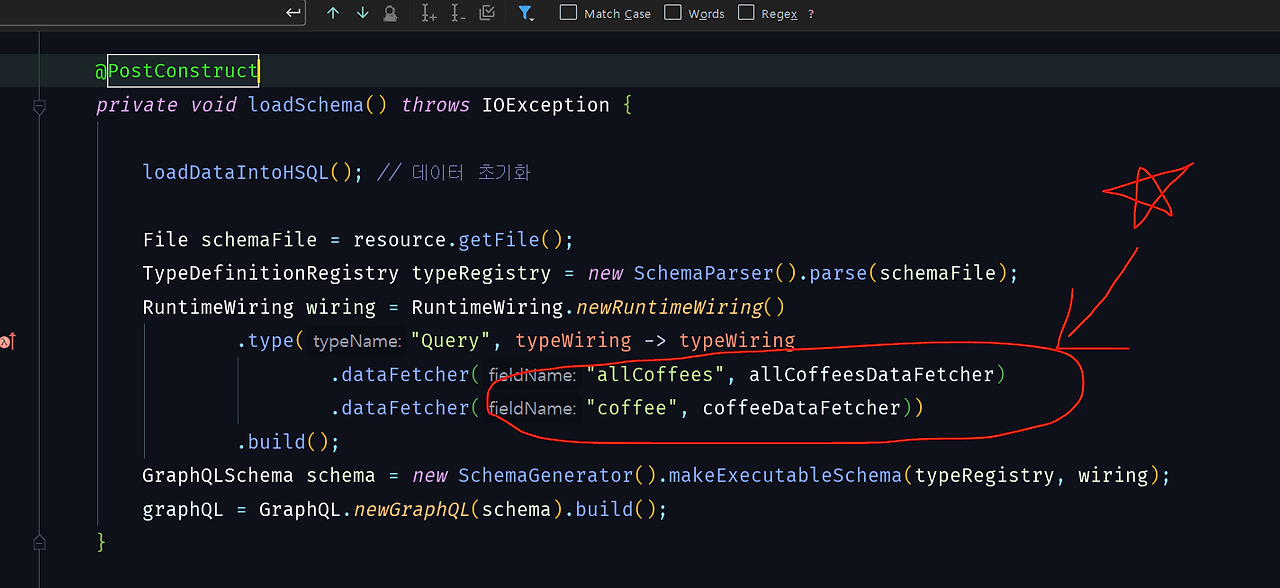Click the Find Word at Caret icon
Image resolution: width=1280 pixels, height=588 pixels.
(390, 13)
